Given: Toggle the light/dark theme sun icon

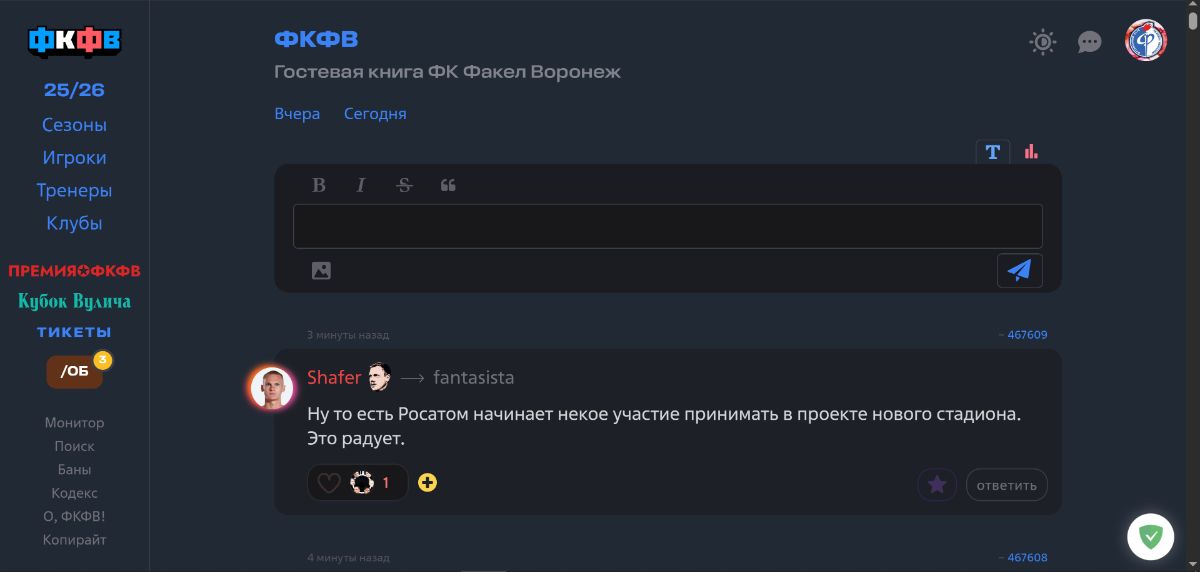Looking at the screenshot, I should (x=1042, y=42).
